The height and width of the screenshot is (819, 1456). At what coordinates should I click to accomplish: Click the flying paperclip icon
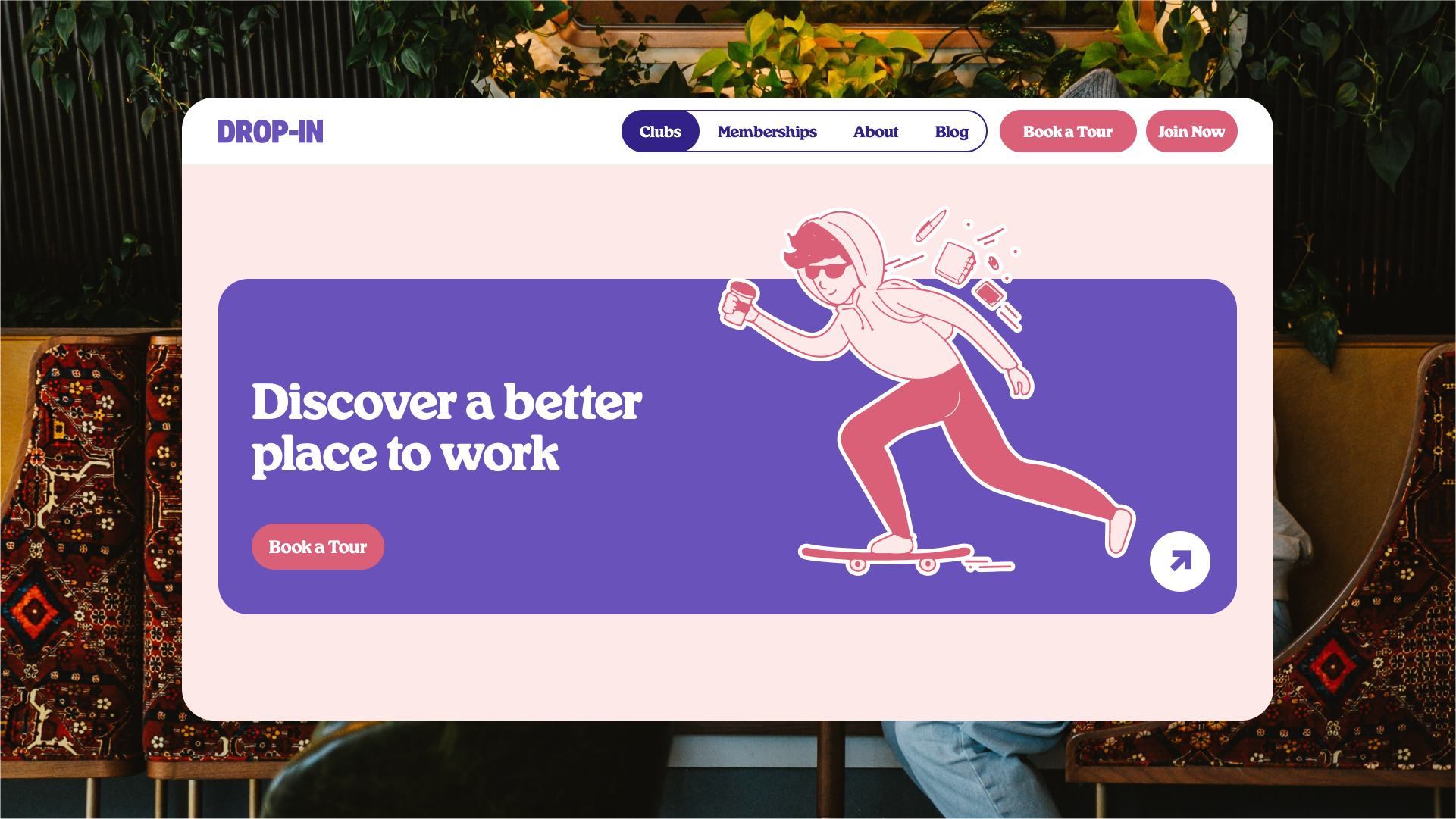coord(993,263)
